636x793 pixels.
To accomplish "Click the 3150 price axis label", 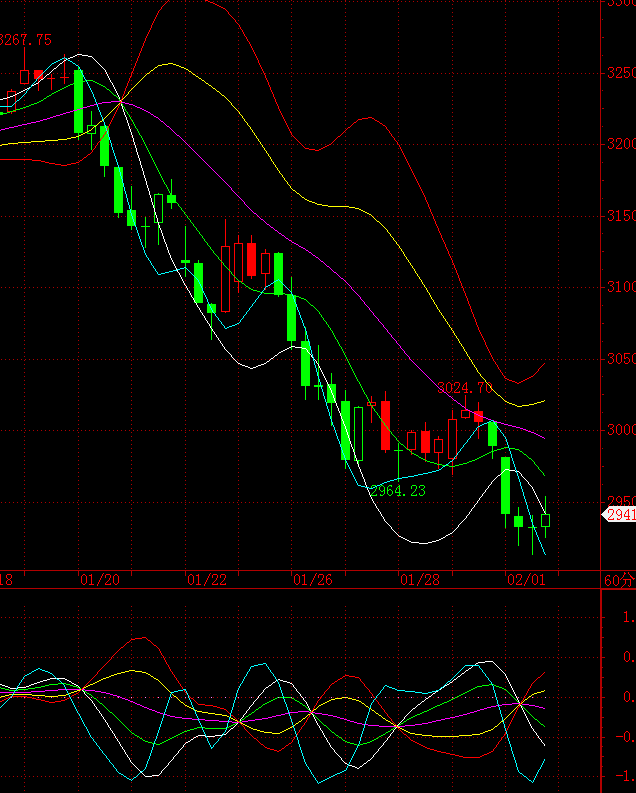I will click(621, 216).
